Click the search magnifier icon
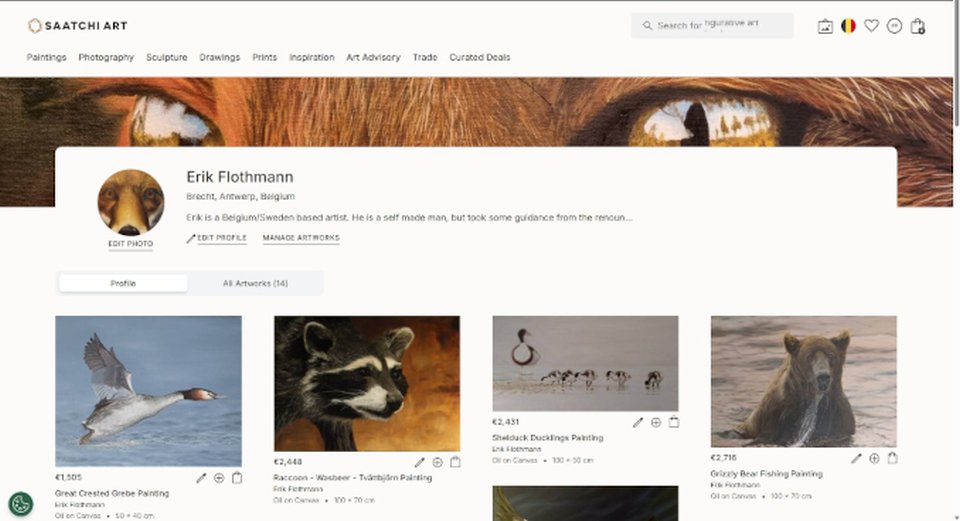This screenshot has height=521, width=960. (x=647, y=26)
